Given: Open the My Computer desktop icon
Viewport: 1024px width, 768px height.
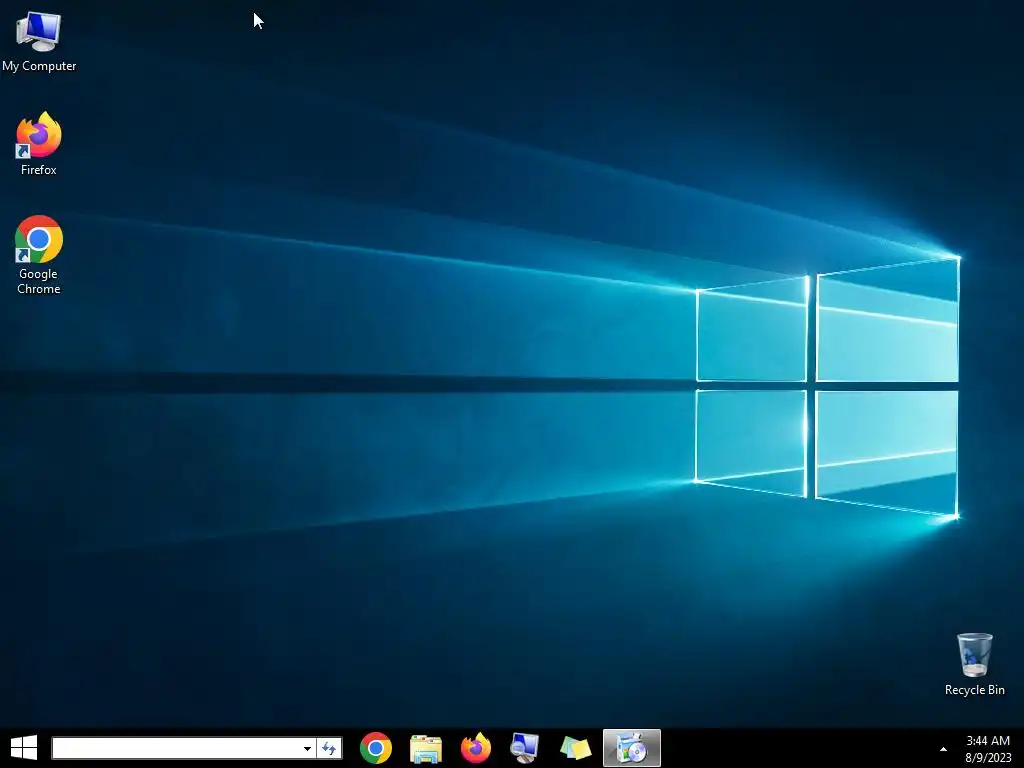Looking at the screenshot, I should click(39, 42).
